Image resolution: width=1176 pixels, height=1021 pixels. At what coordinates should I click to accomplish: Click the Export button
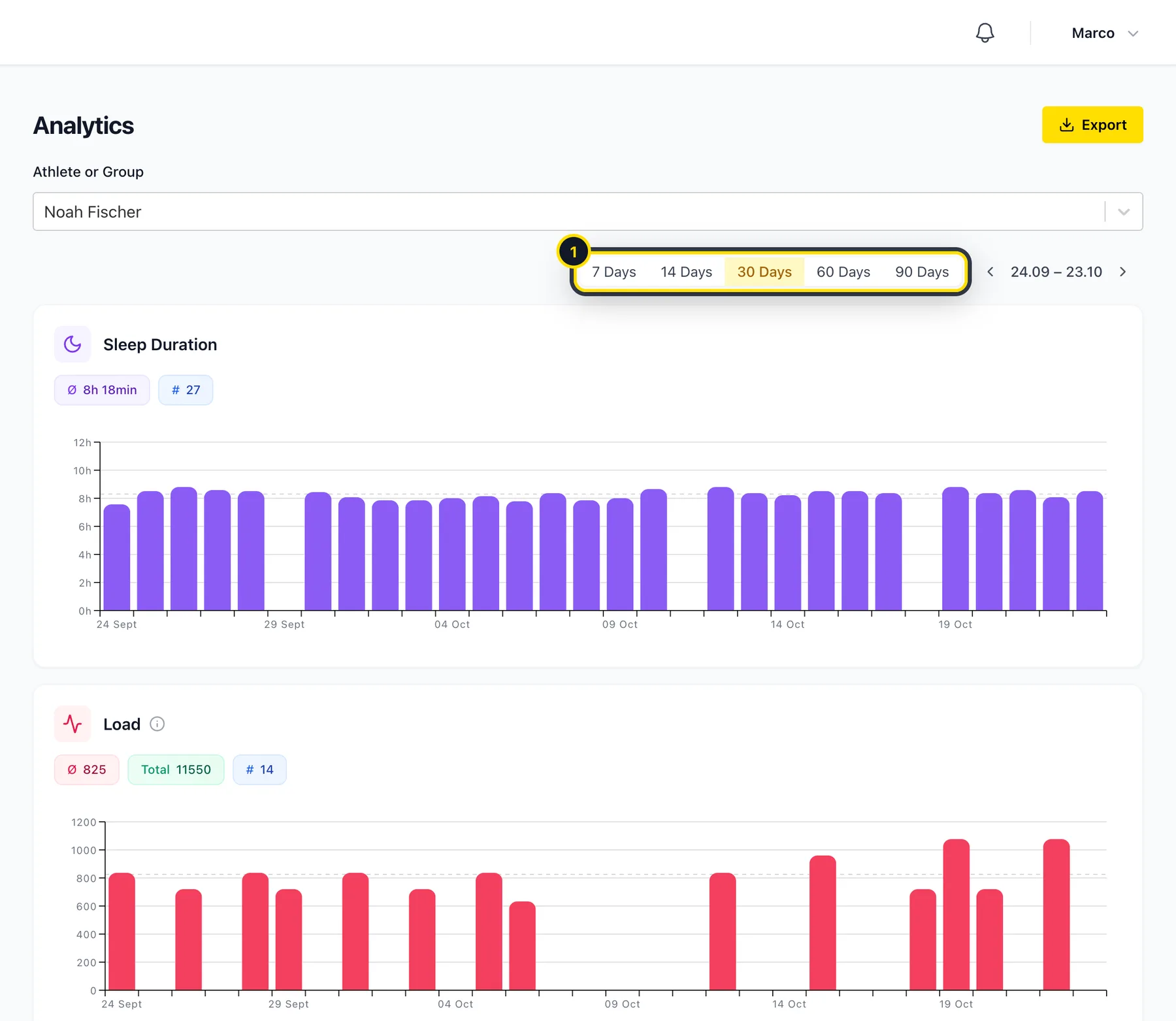1092,125
